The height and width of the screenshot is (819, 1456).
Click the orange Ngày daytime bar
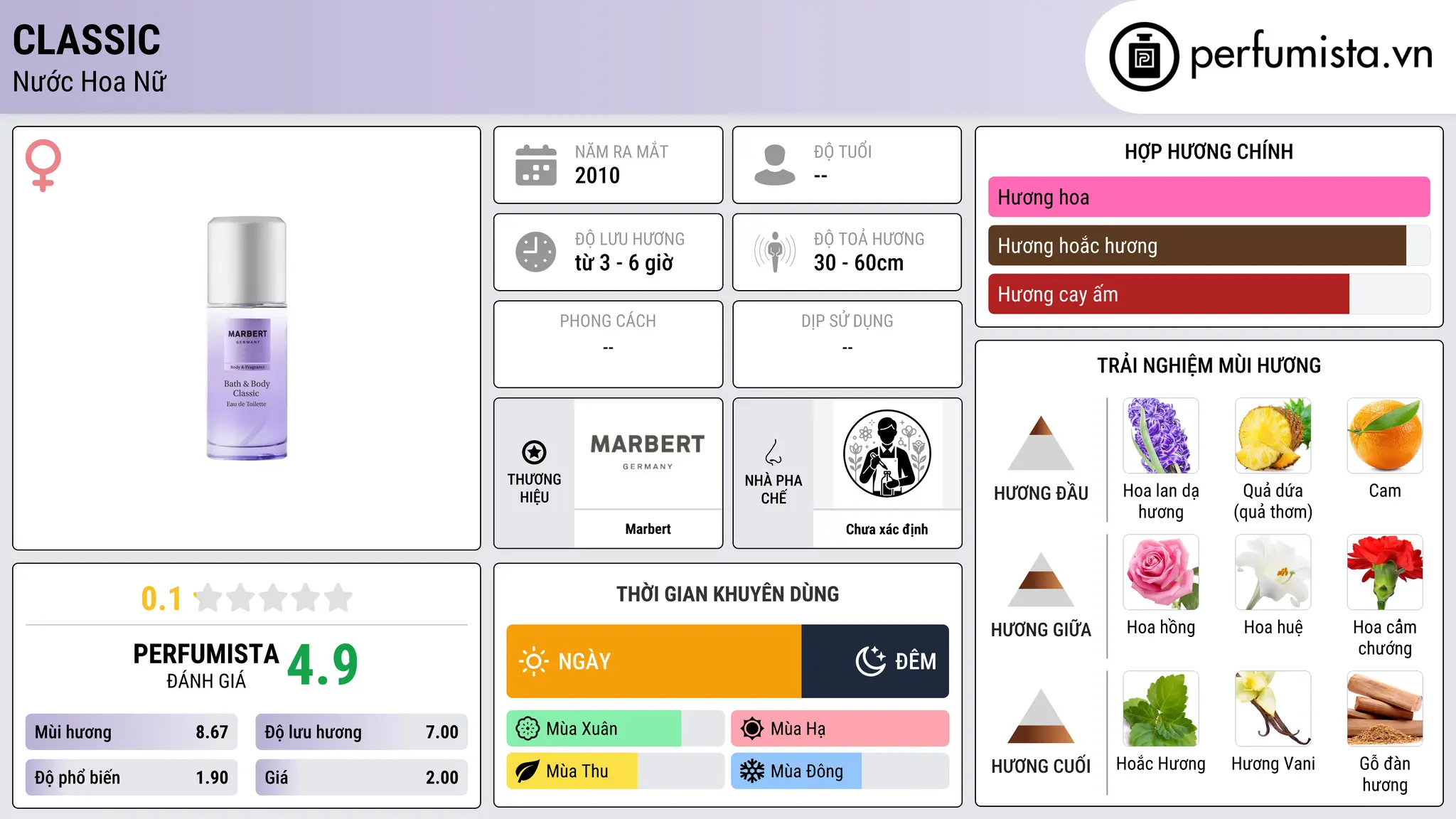[x=654, y=661]
